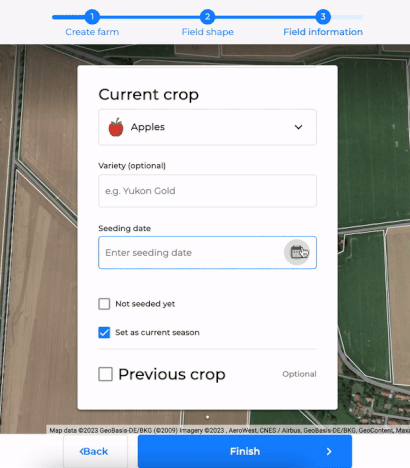Click the red apple crop icon
The width and height of the screenshot is (410, 468).
pyautogui.click(x=116, y=127)
